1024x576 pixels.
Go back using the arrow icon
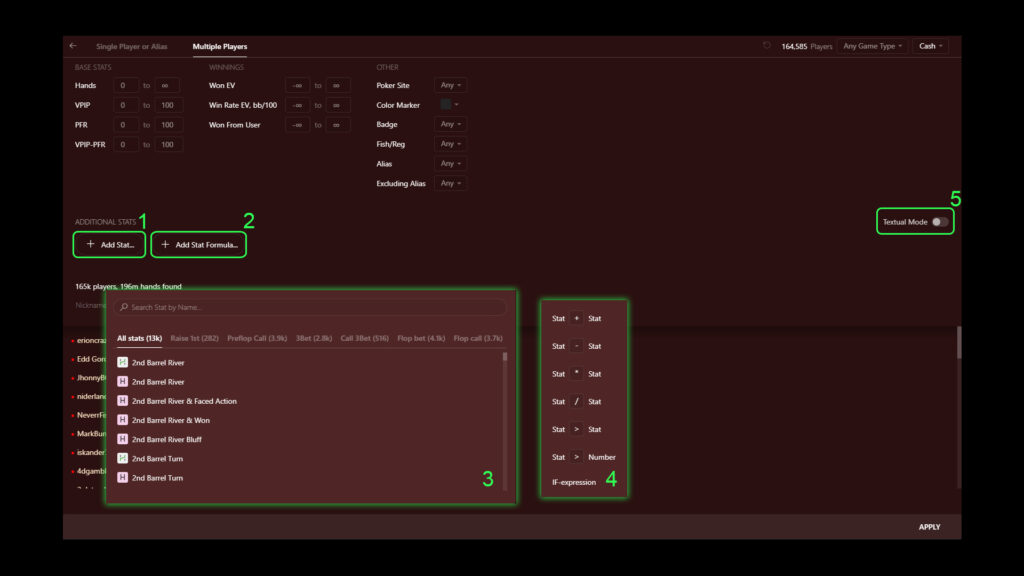[x=73, y=46]
